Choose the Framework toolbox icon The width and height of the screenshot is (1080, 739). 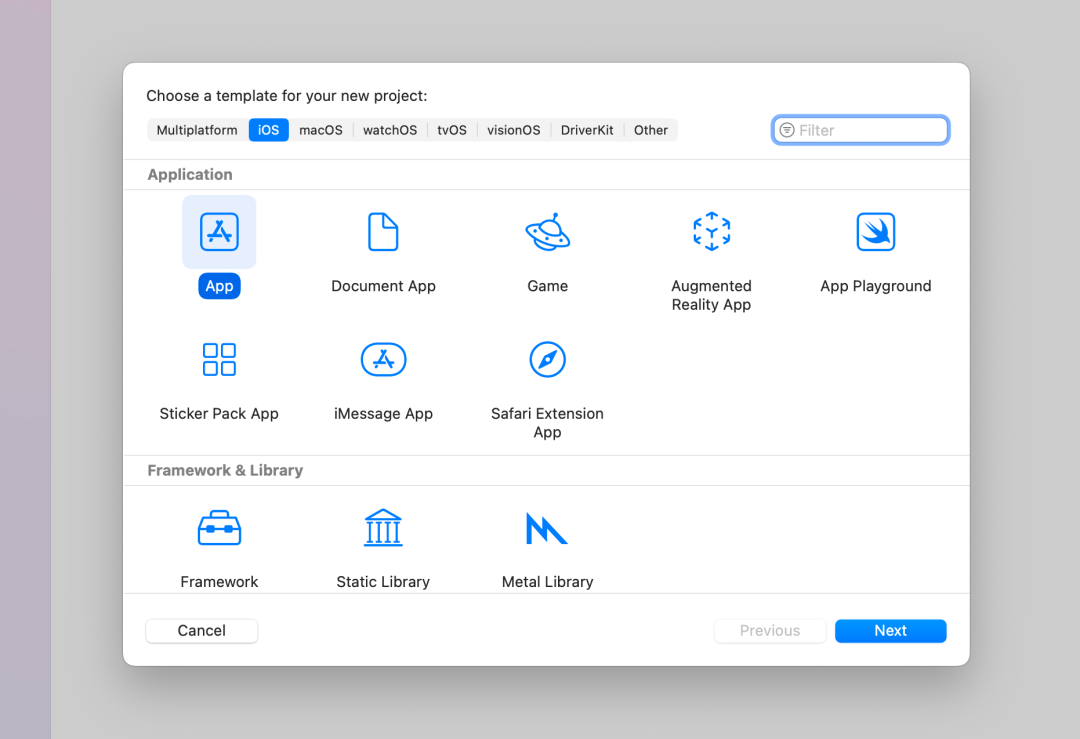coord(219,528)
